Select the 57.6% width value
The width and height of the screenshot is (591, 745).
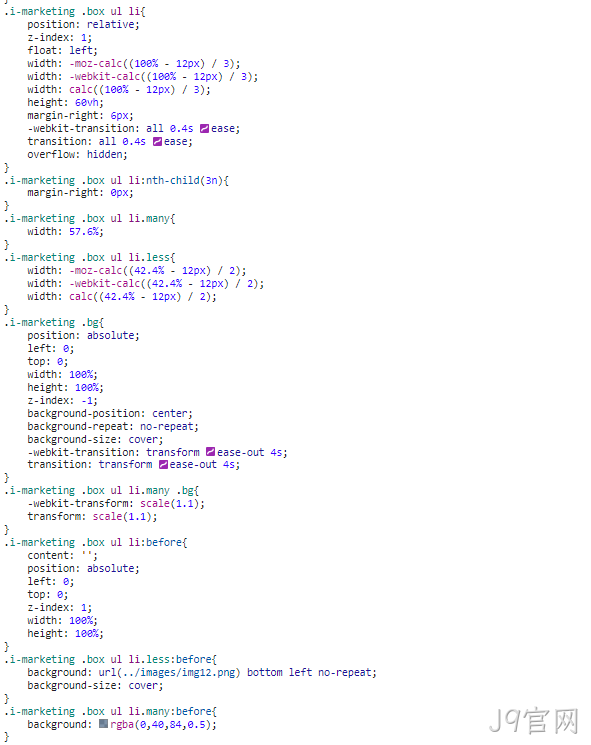point(84,232)
